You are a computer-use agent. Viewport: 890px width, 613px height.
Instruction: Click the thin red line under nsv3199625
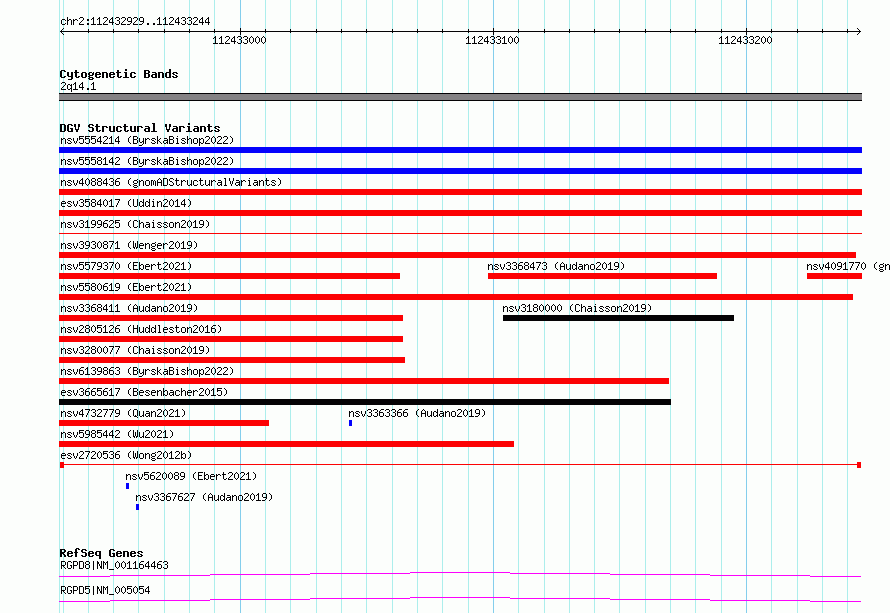(x=460, y=233)
